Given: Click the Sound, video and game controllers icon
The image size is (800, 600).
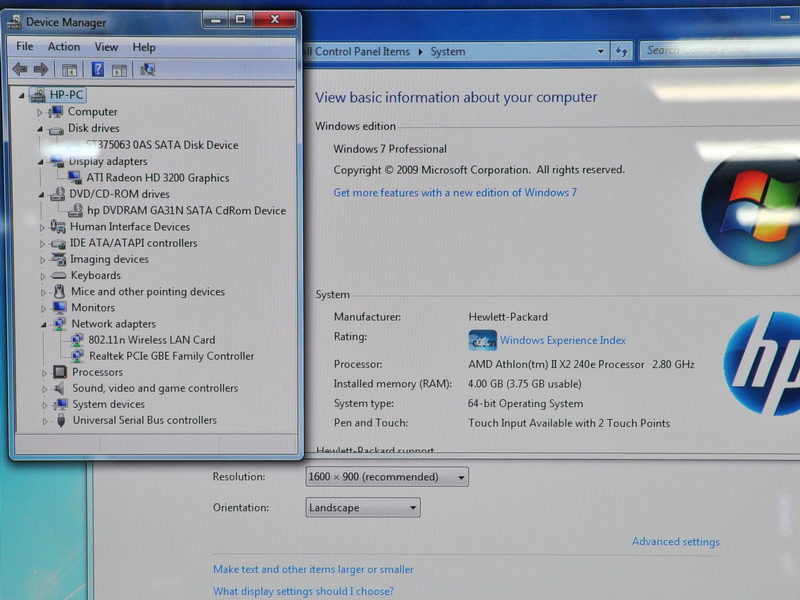Looking at the screenshot, I should click(60, 388).
